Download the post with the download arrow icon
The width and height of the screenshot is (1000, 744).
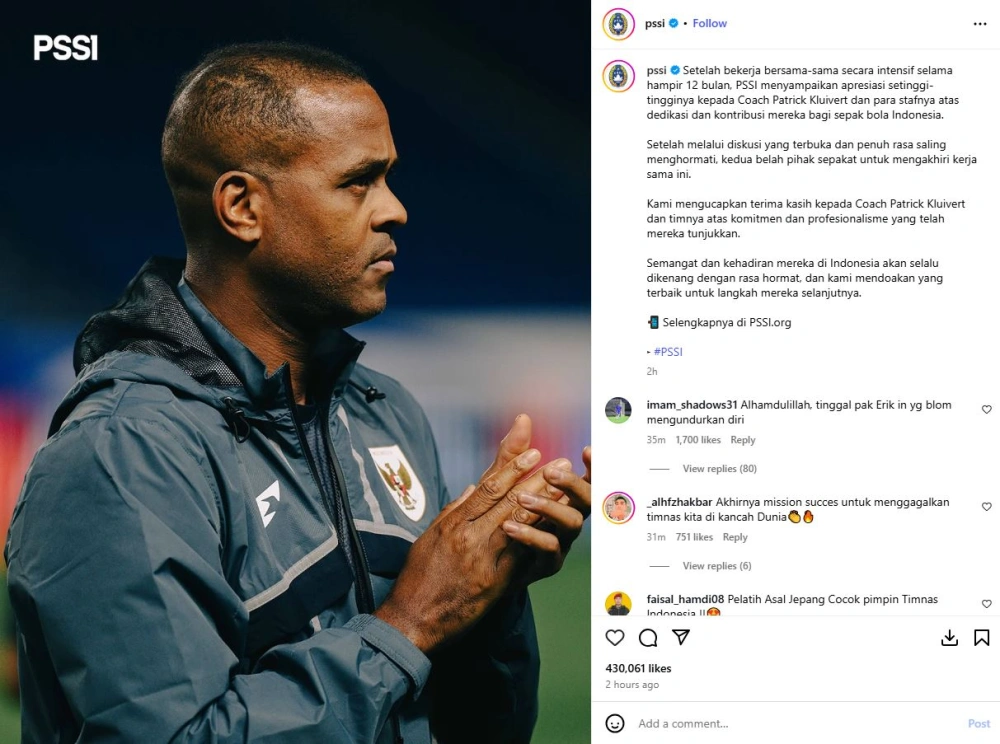tap(949, 638)
